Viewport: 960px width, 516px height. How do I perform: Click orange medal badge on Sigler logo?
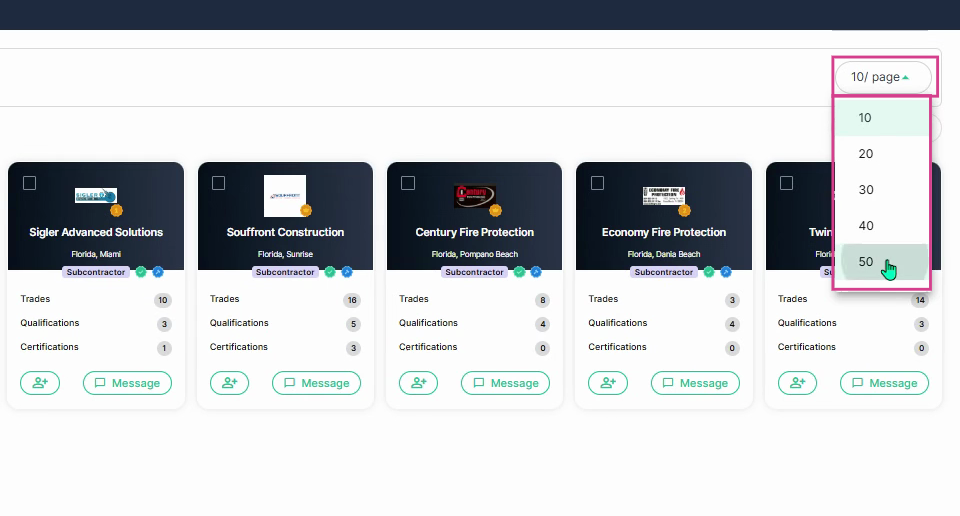coord(116,211)
